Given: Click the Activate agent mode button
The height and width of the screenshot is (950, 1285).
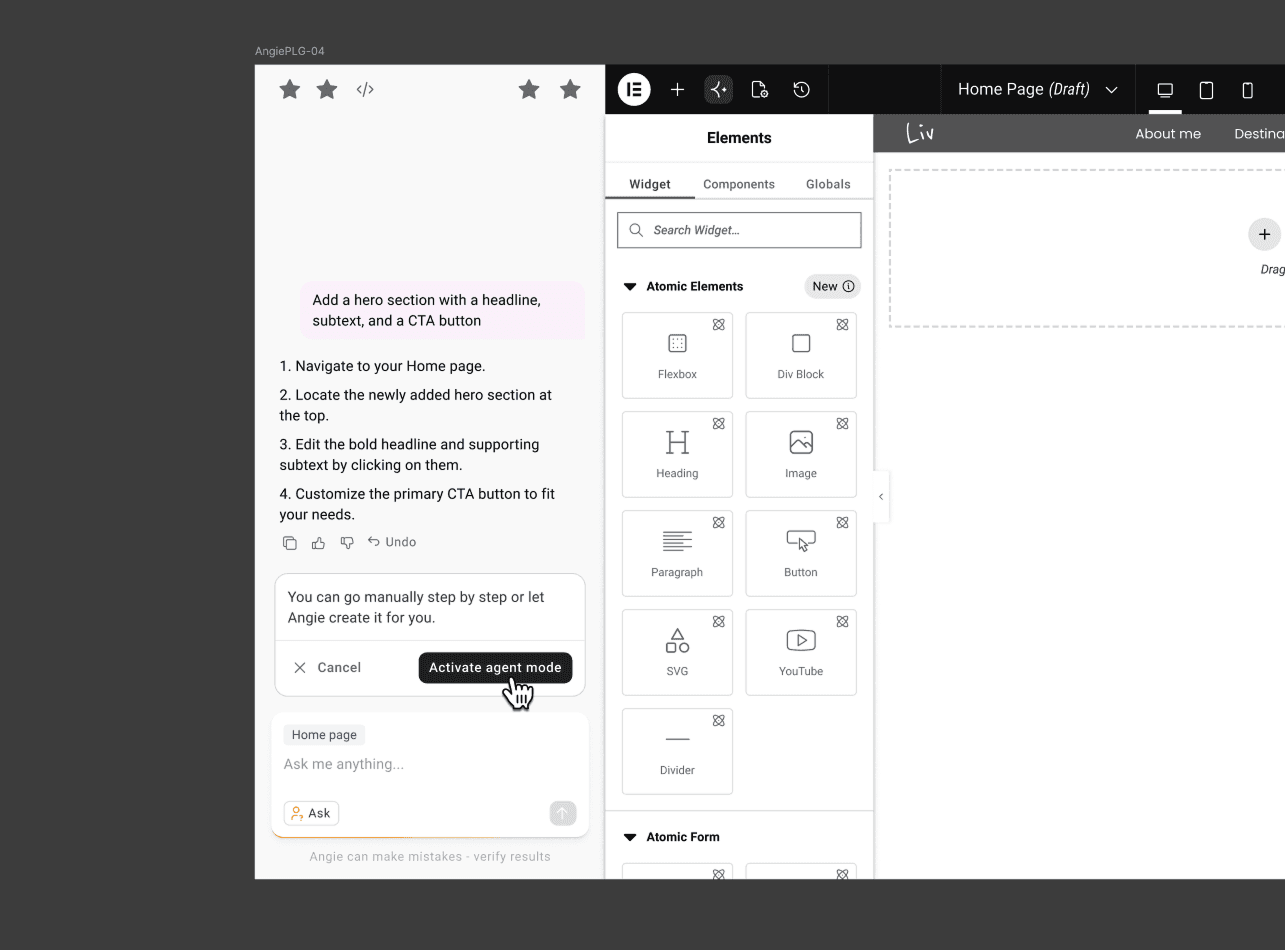Looking at the screenshot, I should 495,668.
